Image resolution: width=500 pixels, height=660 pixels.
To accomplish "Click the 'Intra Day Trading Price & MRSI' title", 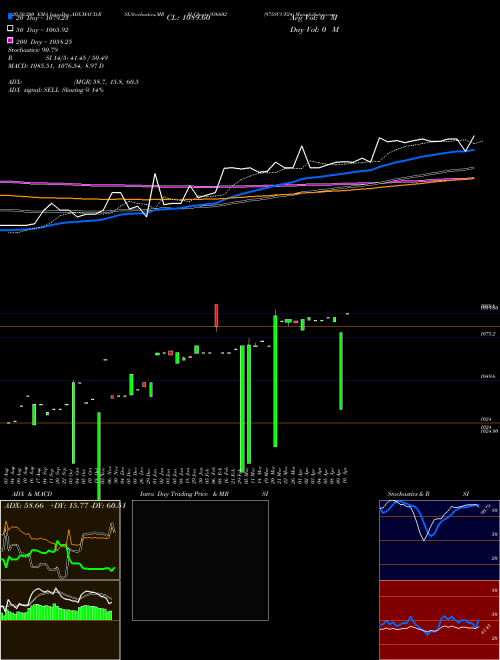I will (204, 494).
